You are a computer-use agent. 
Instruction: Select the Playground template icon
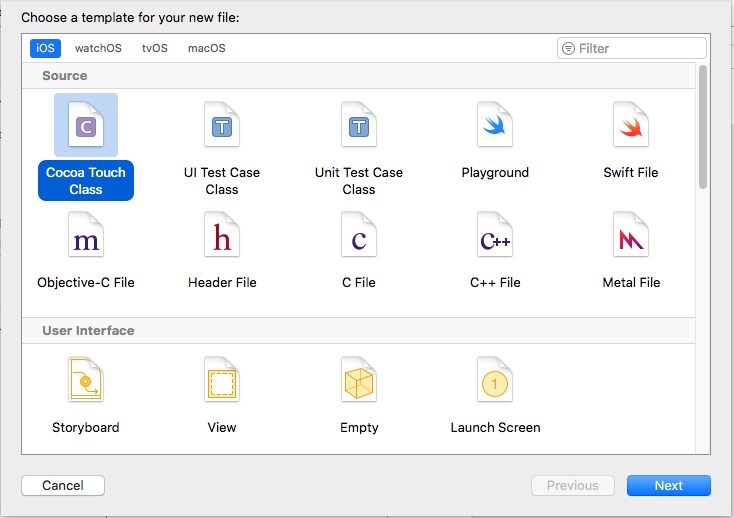click(x=495, y=126)
